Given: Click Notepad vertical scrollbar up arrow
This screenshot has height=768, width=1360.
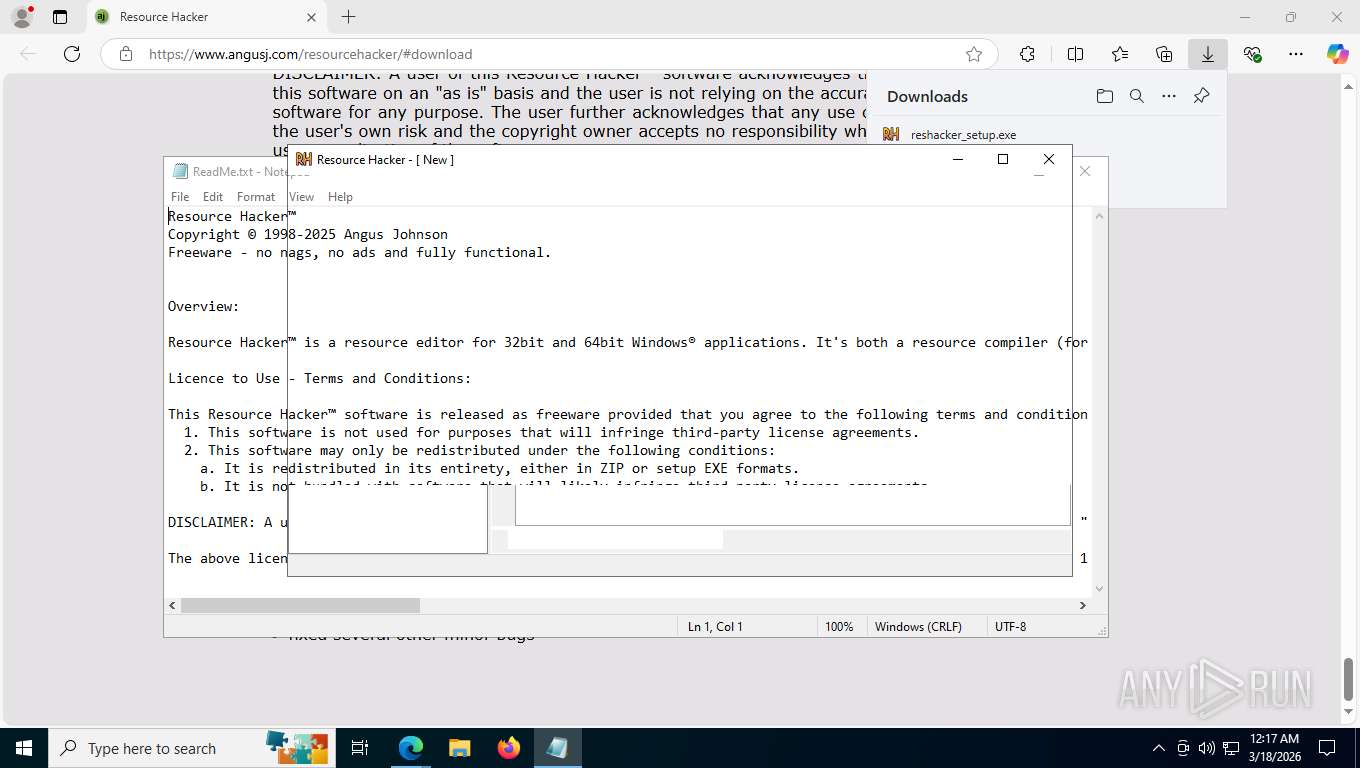Looking at the screenshot, I should point(1100,215).
